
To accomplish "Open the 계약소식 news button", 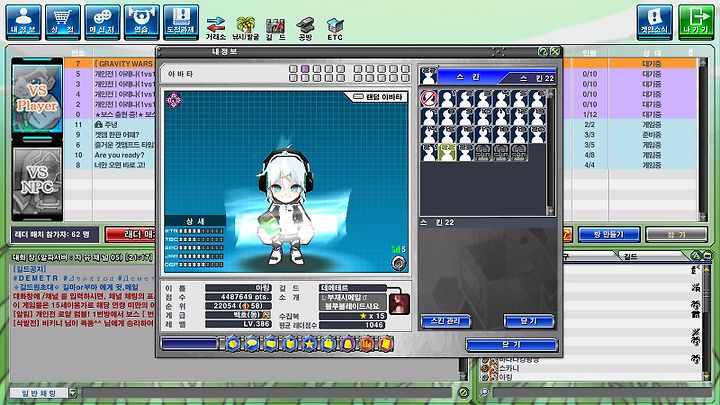I will [654, 22].
